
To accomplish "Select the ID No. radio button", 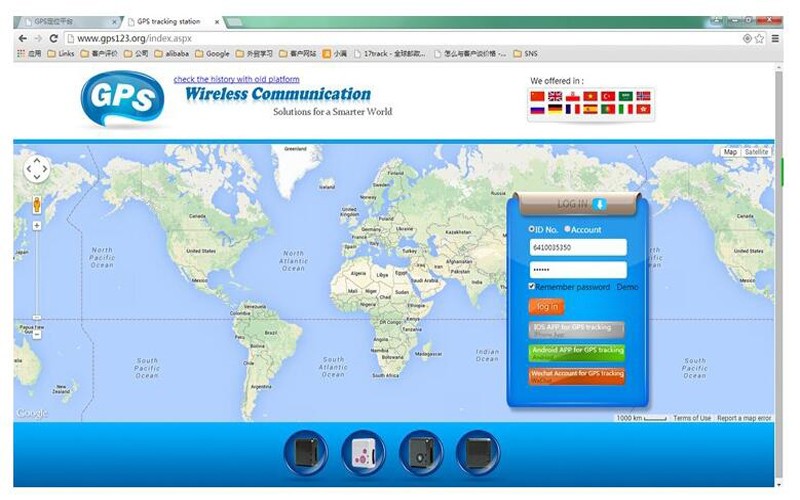I will (x=532, y=229).
